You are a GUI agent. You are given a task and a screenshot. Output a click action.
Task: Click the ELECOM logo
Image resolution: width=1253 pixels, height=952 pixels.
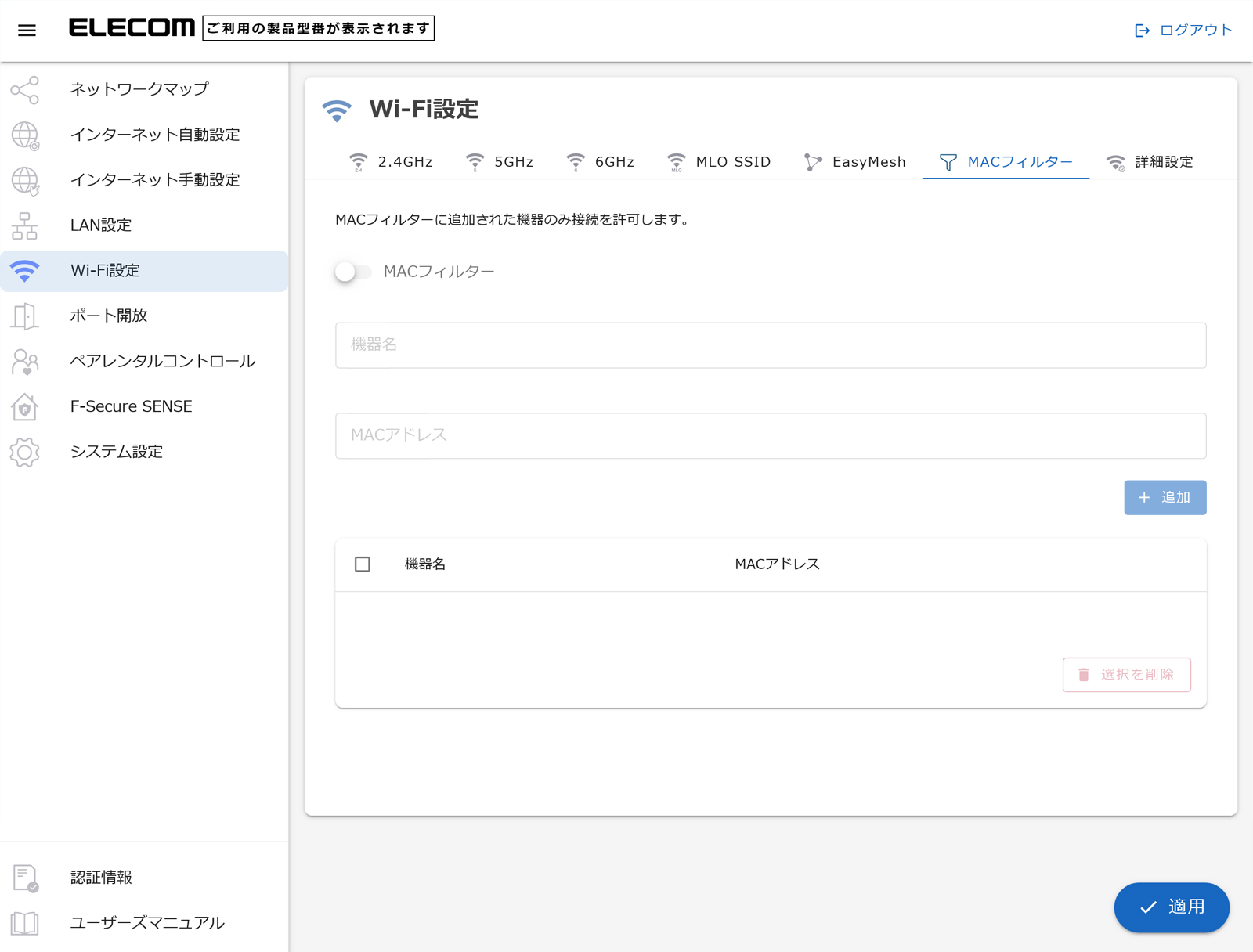point(132,28)
